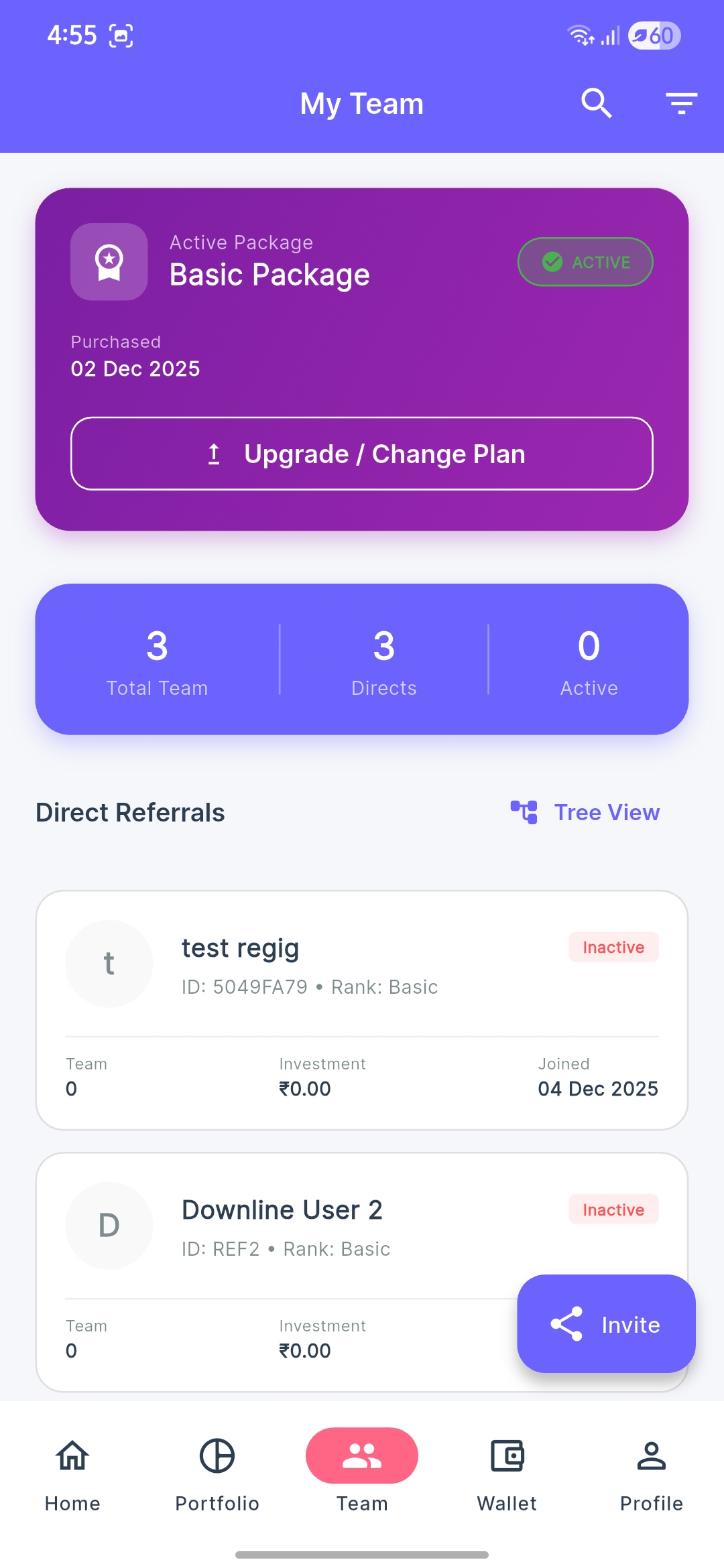Open Downline User 2 referral name

coord(282,1210)
